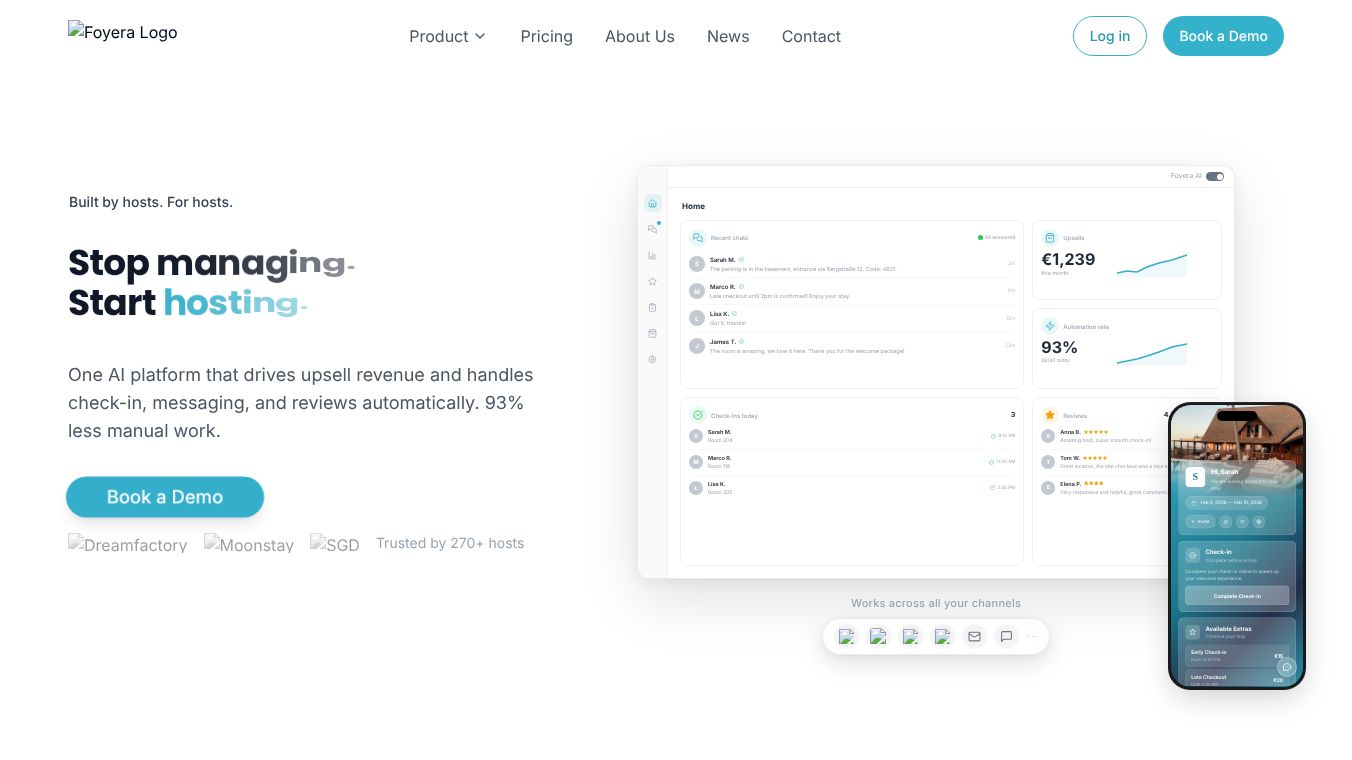Click the Home heading in the dashboard
Image resolution: width=1352 pixels, height=760 pixels.
coord(693,206)
